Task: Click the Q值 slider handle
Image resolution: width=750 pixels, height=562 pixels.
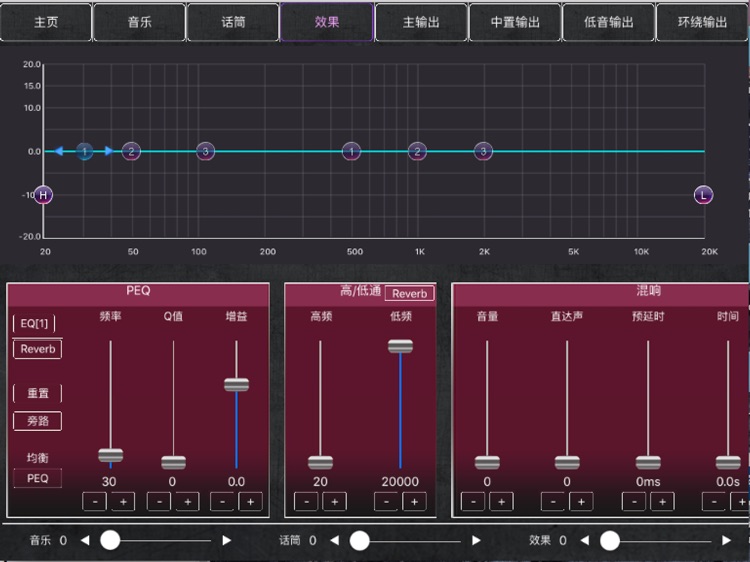Action: [173, 463]
